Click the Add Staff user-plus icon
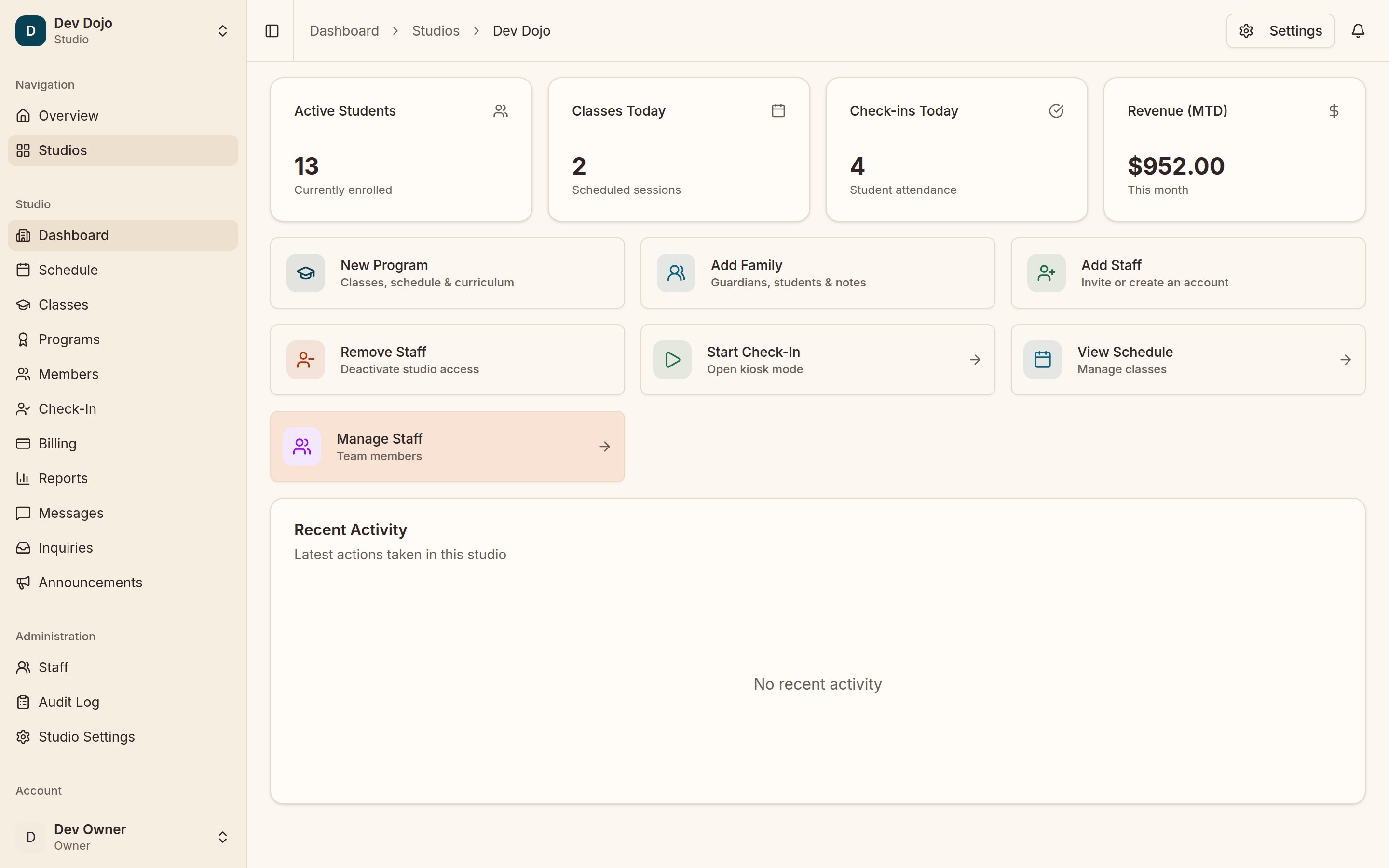The height and width of the screenshot is (868, 1389). point(1047,273)
